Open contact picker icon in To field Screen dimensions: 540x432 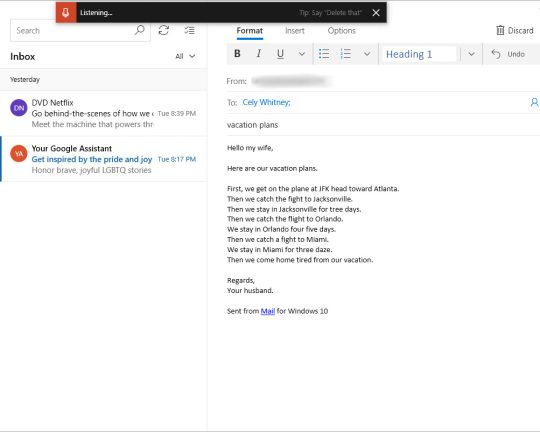(x=534, y=102)
